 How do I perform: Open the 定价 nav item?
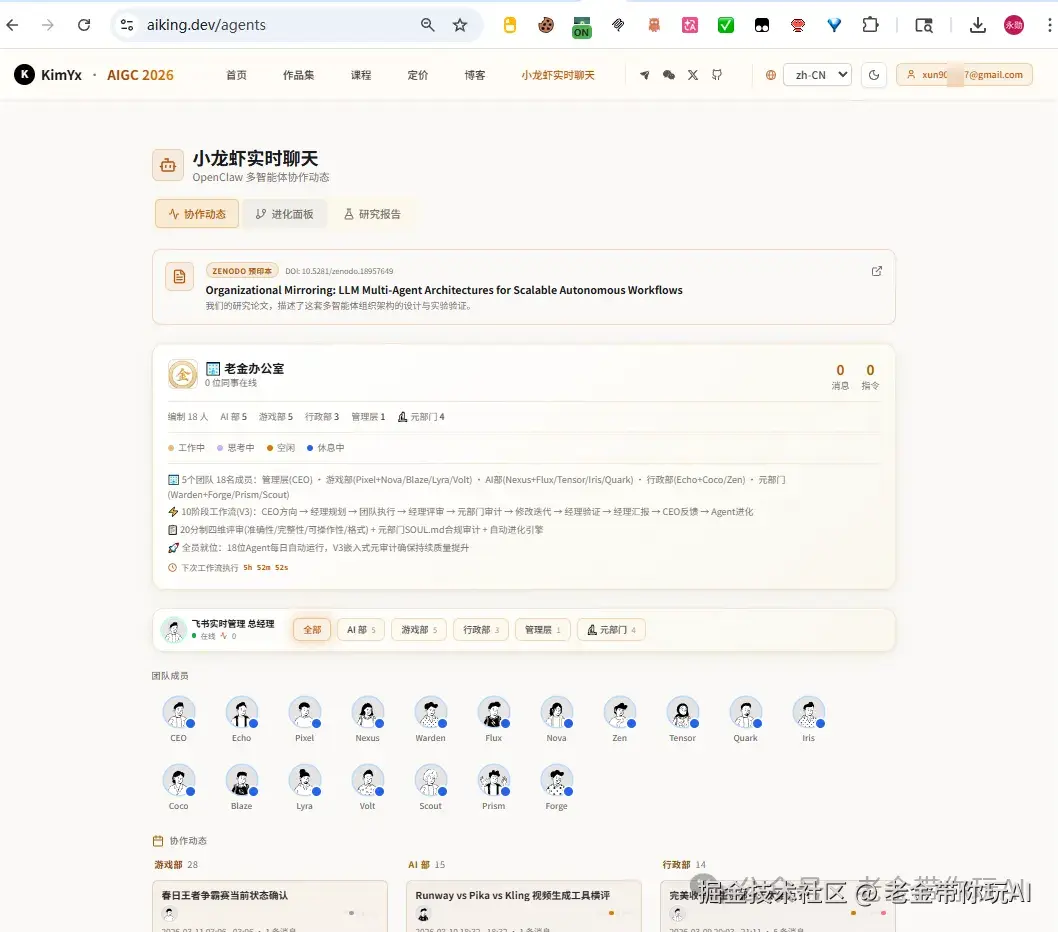pyautogui.click(x=418, y=75)
